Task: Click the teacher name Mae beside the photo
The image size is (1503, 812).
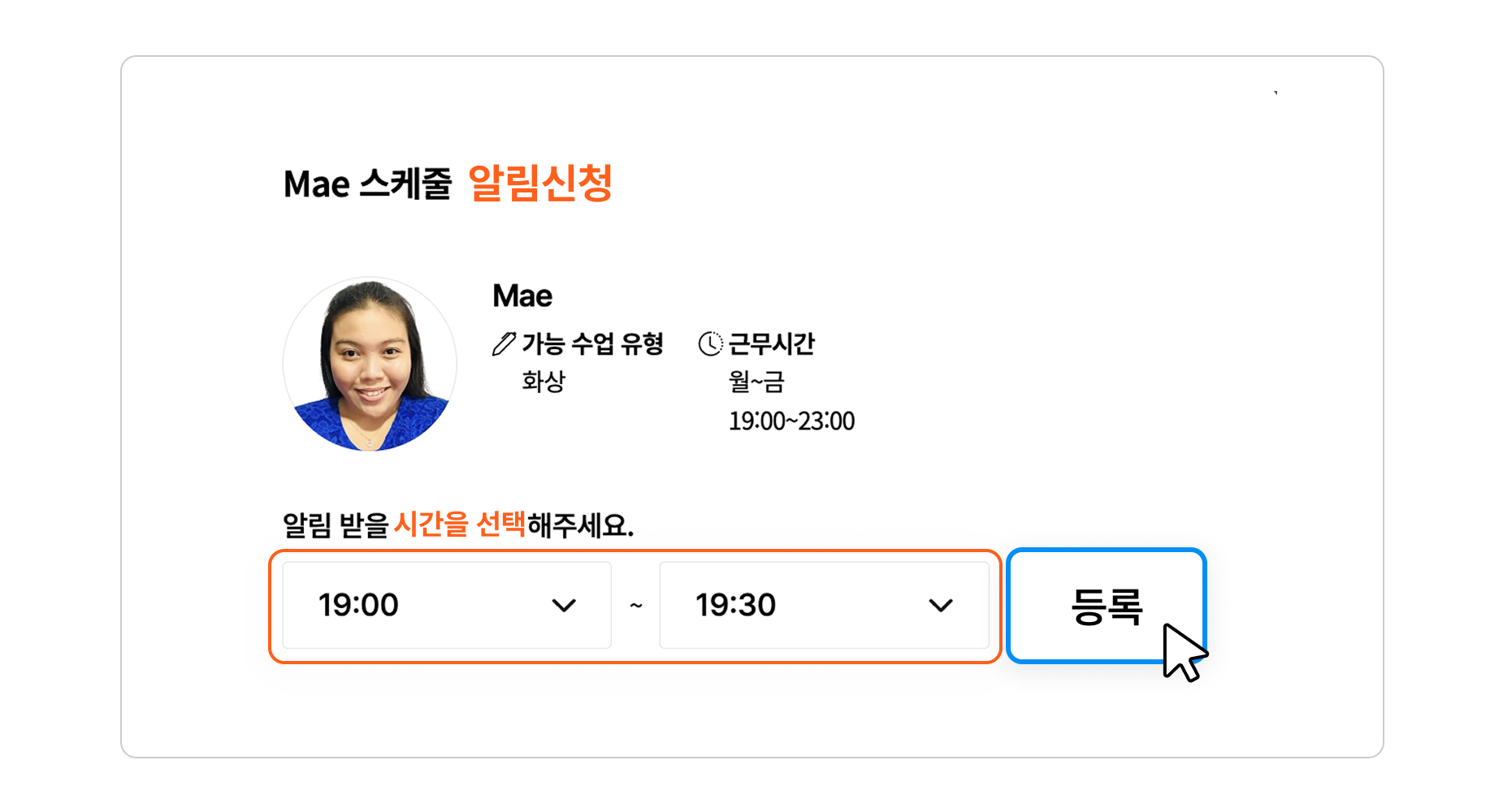Action: click(x=522, y=296)
